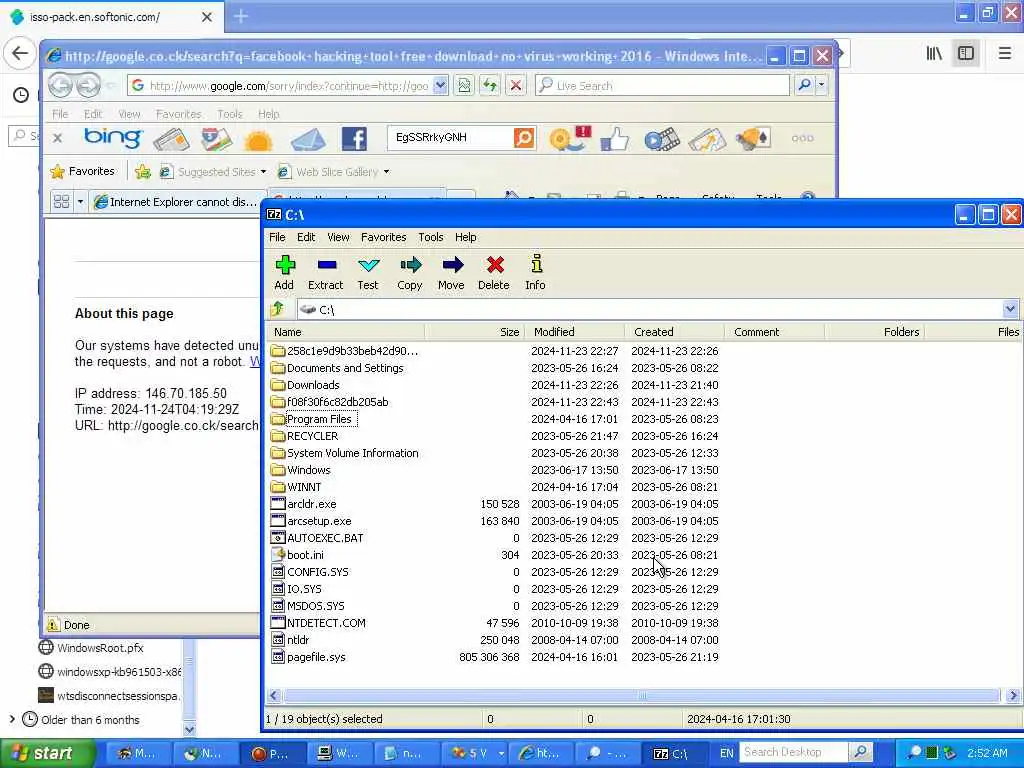Click the red Delete icon in 7-Zip
This screenshot has width=1024, height=768.
494,272
